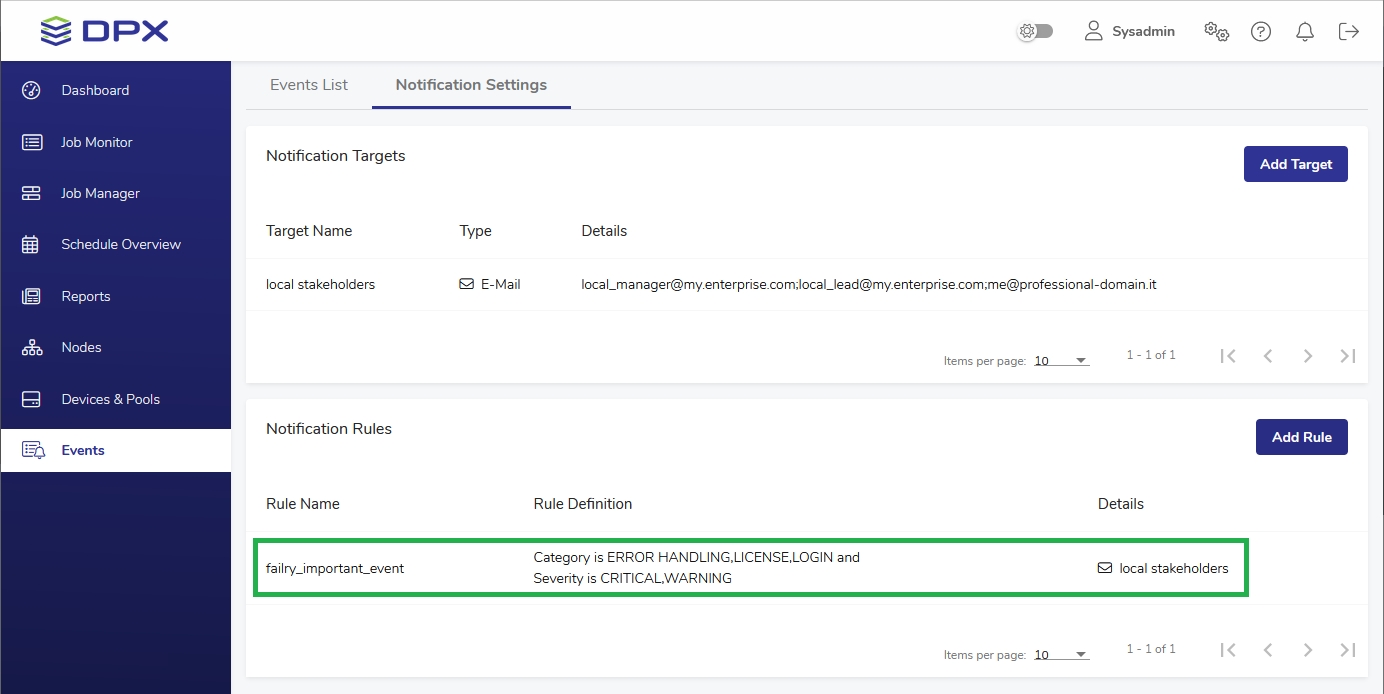Open the settings gears icon
Image resolution: width=1384 pixels, height=694 pixels.
1216,31
